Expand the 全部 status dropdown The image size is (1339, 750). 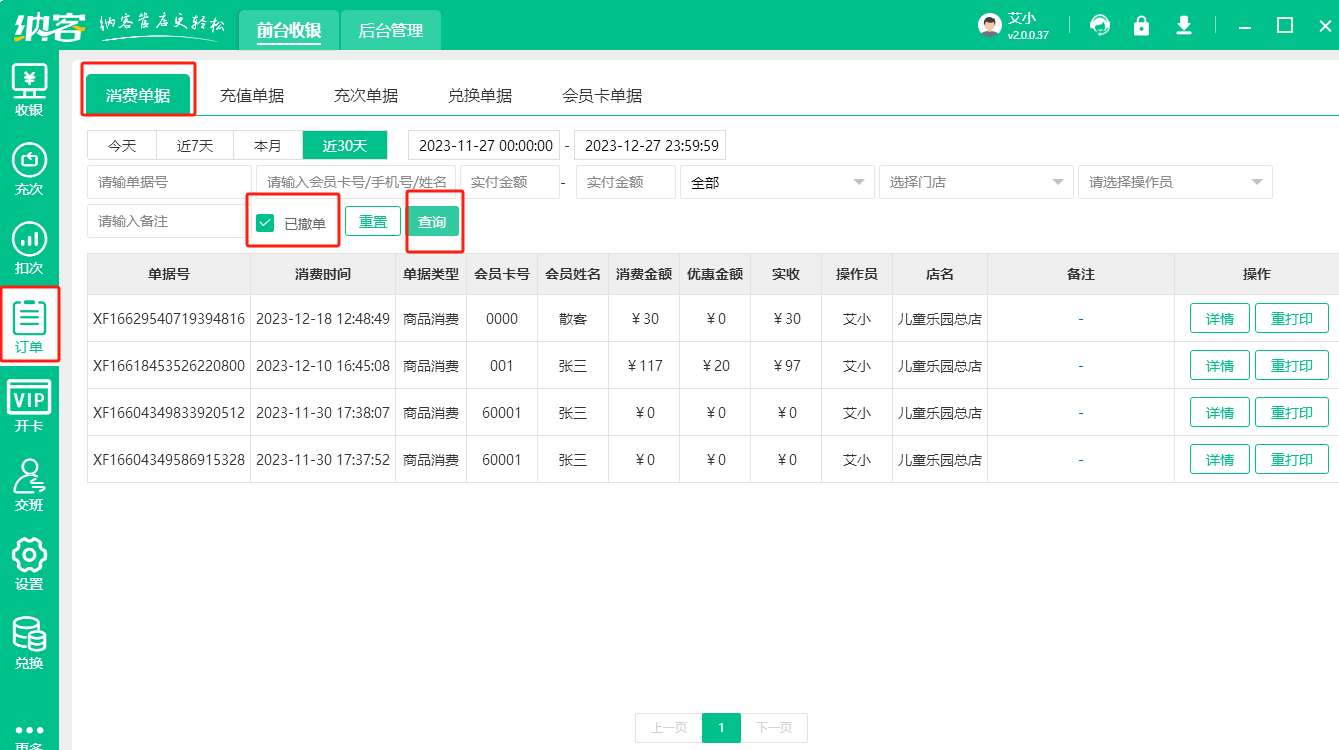[776, 182]
